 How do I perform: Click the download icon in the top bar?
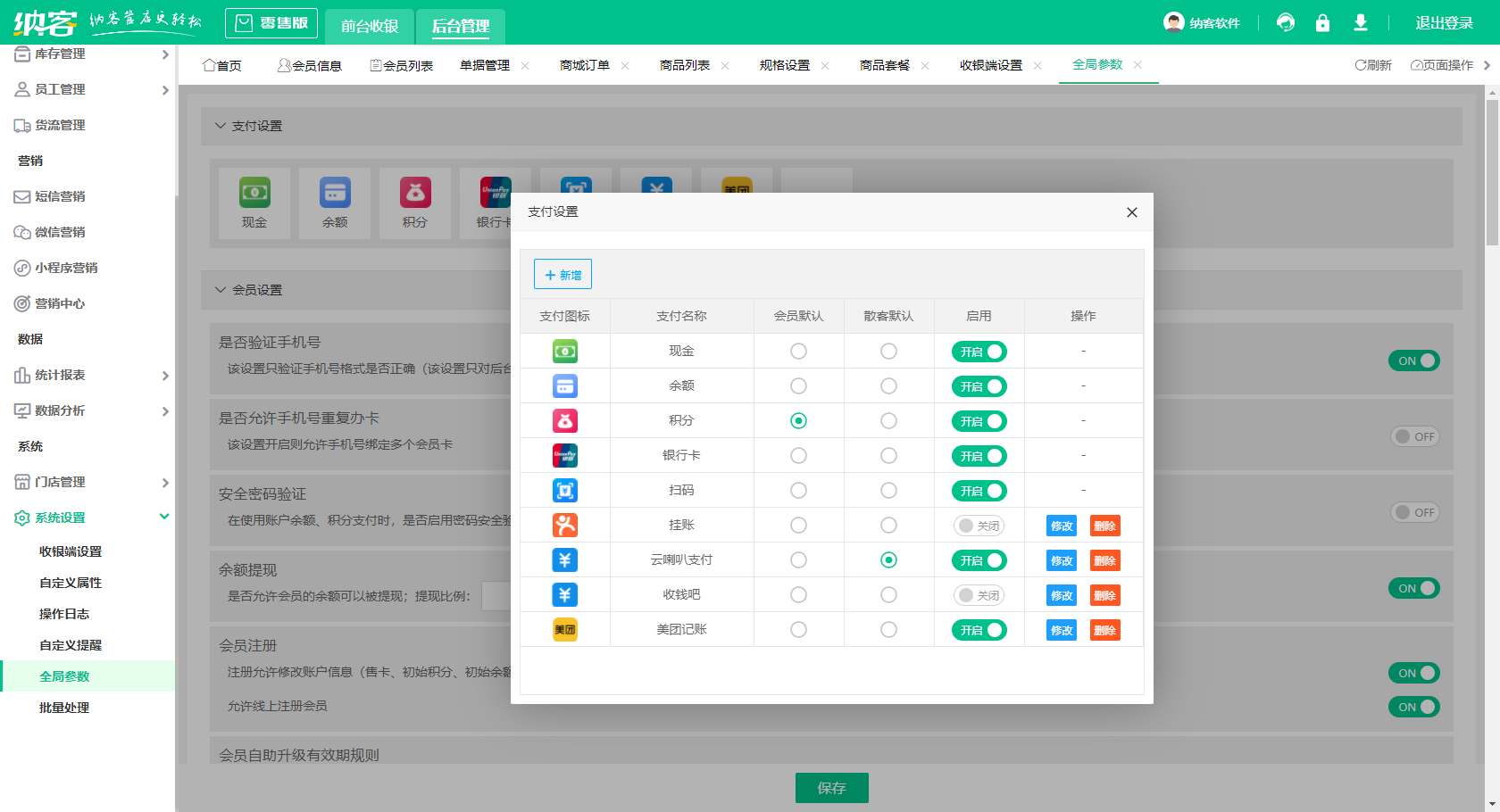pyautogui.click(x=1361, y=22)
